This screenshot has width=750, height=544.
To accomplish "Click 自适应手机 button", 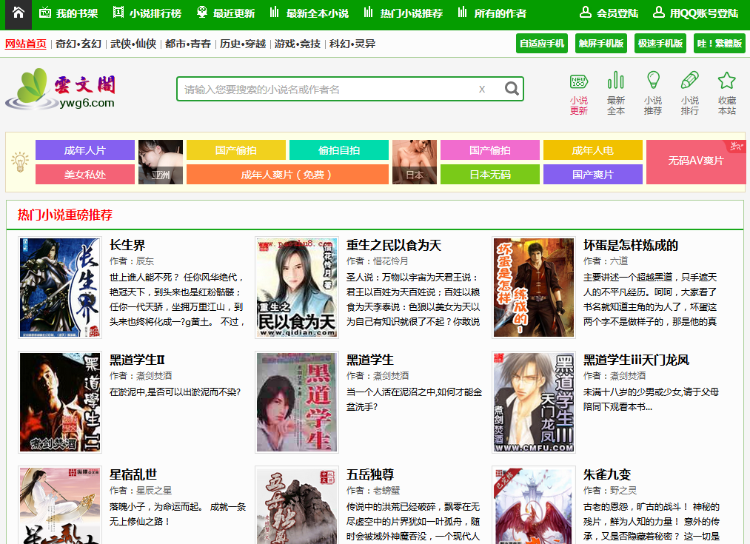I will (542, 44).
